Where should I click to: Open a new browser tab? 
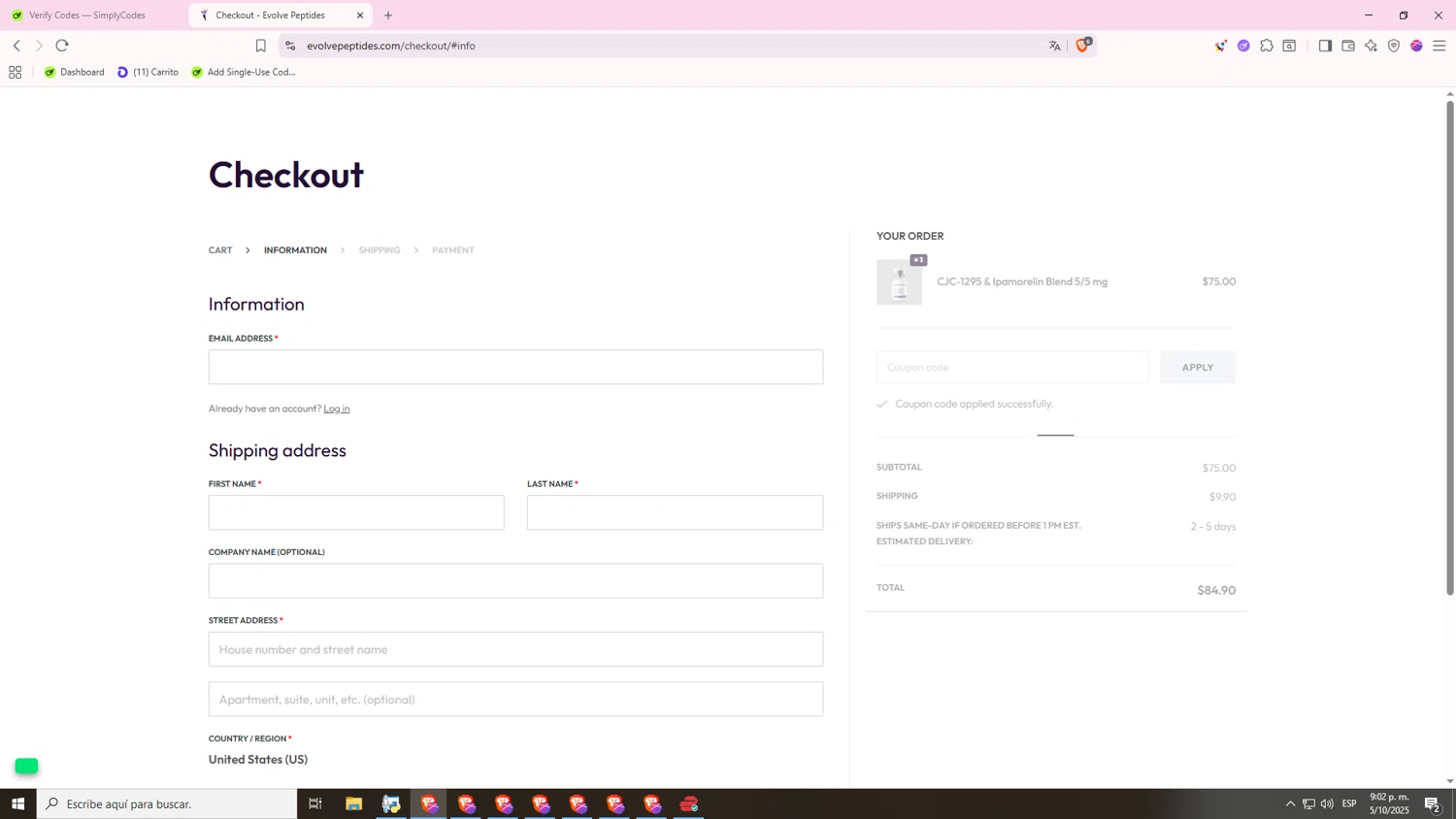(x=388, y=16)
